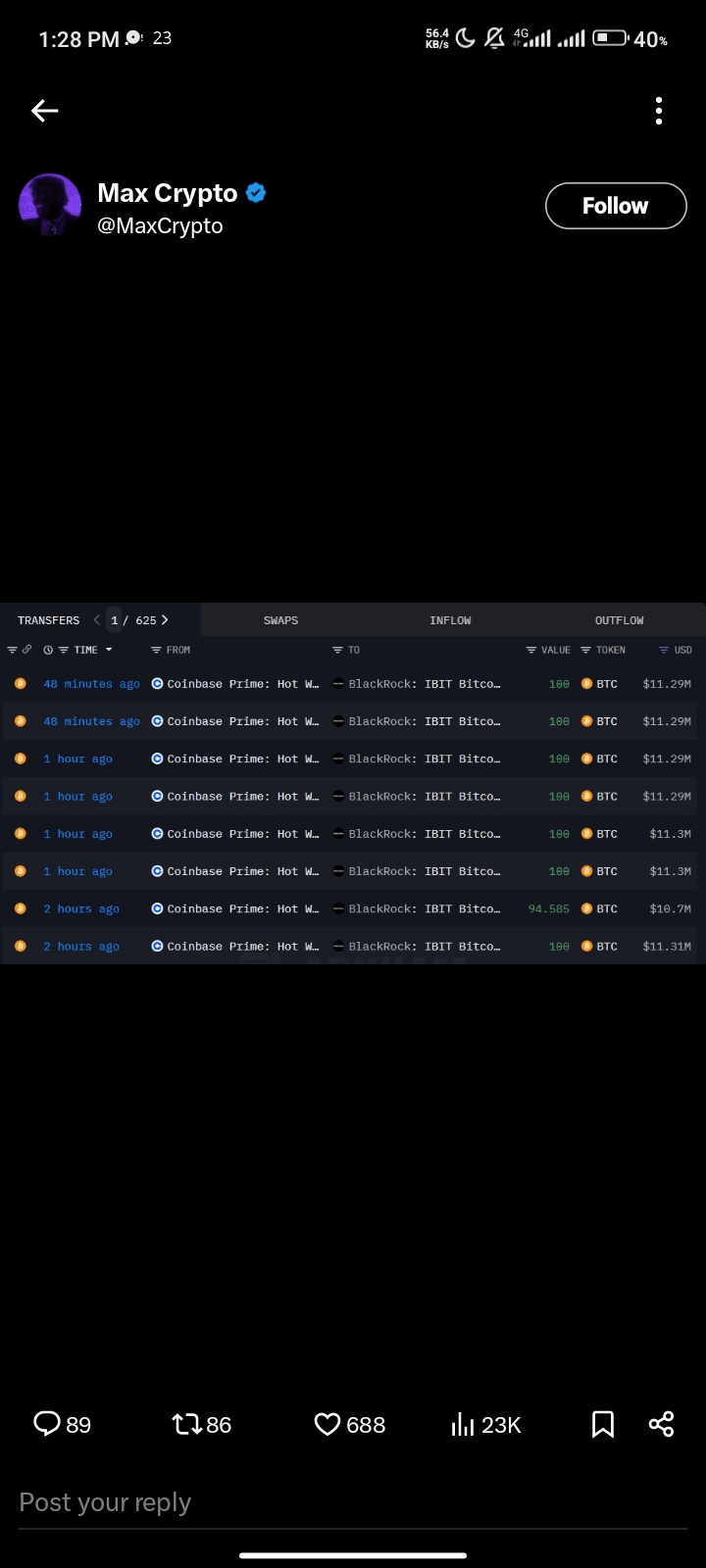Follow the Max Crypto account
706x1568 pixels.
(x=616, y=206)
